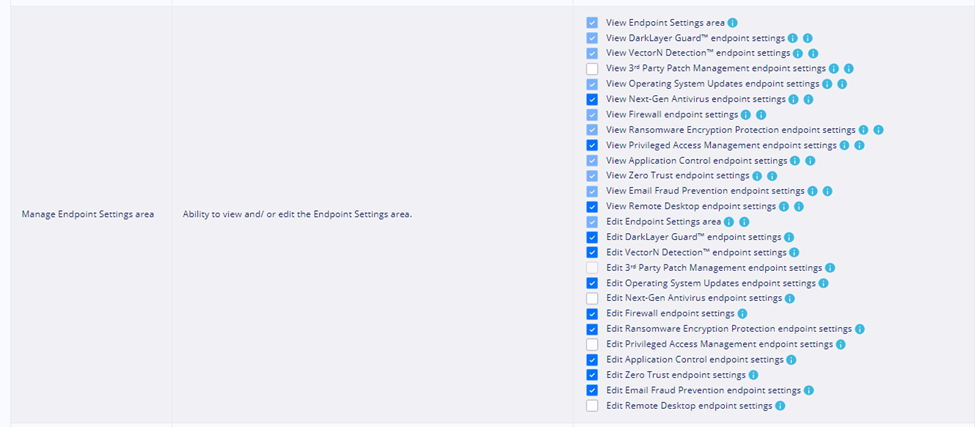Image resolution: width=975 pixels, height=427 pixels.
Task: Select the 'Manage Endpoint Settings area' cell text
Action: point(88,214)
